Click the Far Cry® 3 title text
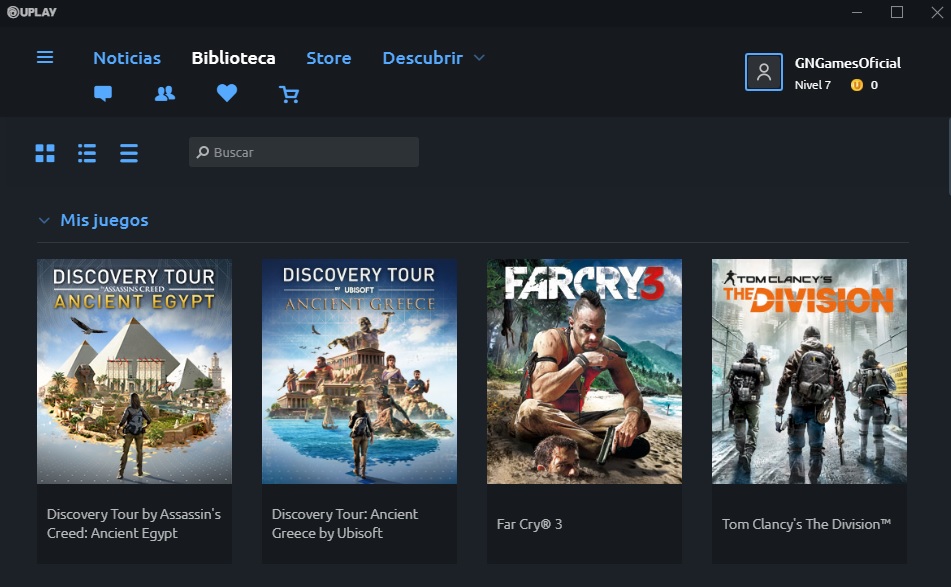951x587 pixels. click(x=529, y=524)
